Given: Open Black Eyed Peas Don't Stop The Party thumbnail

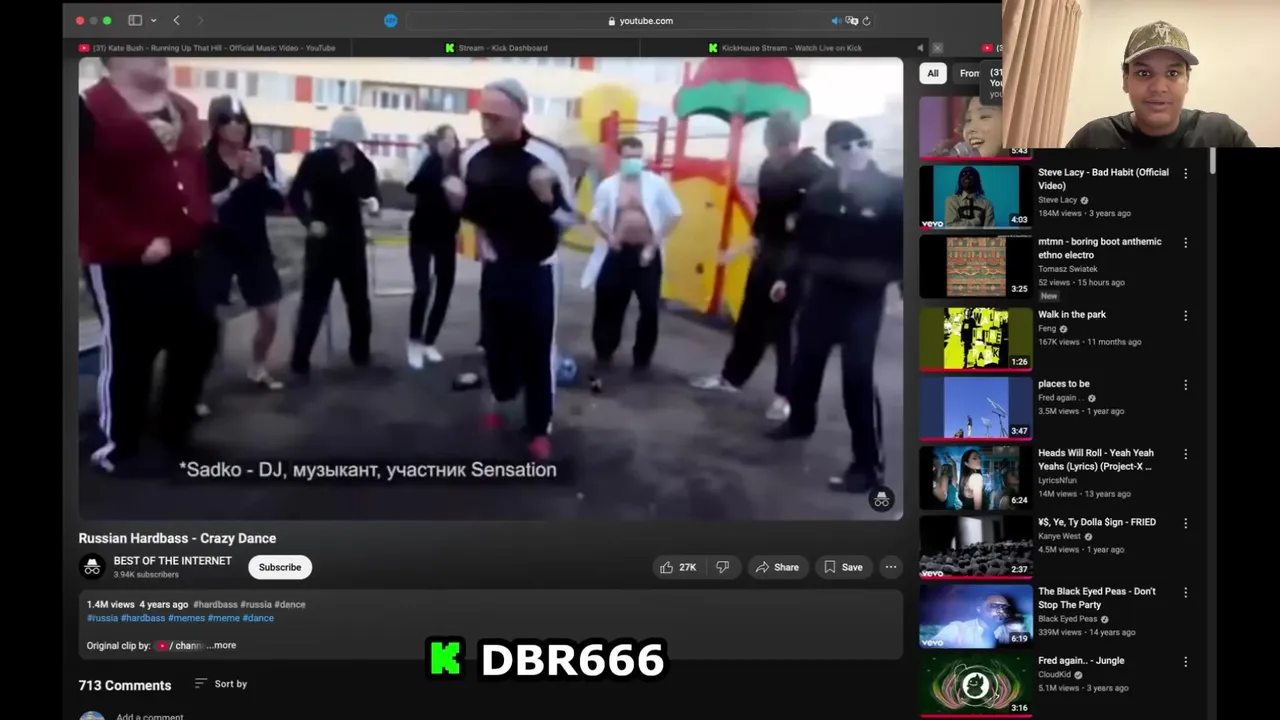Looking at the screenshot, I should pyautogui.click(x=975, y=616).
